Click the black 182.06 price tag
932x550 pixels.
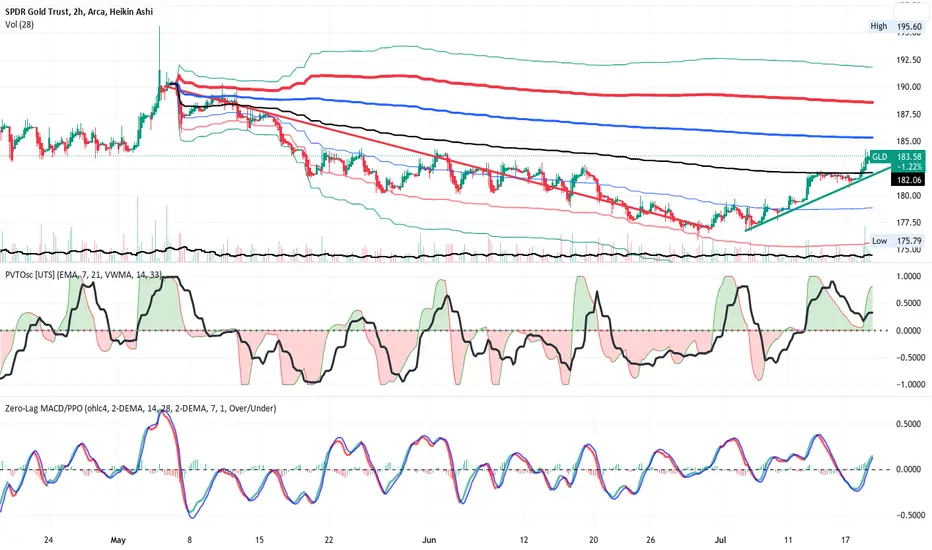pos(909,180)
